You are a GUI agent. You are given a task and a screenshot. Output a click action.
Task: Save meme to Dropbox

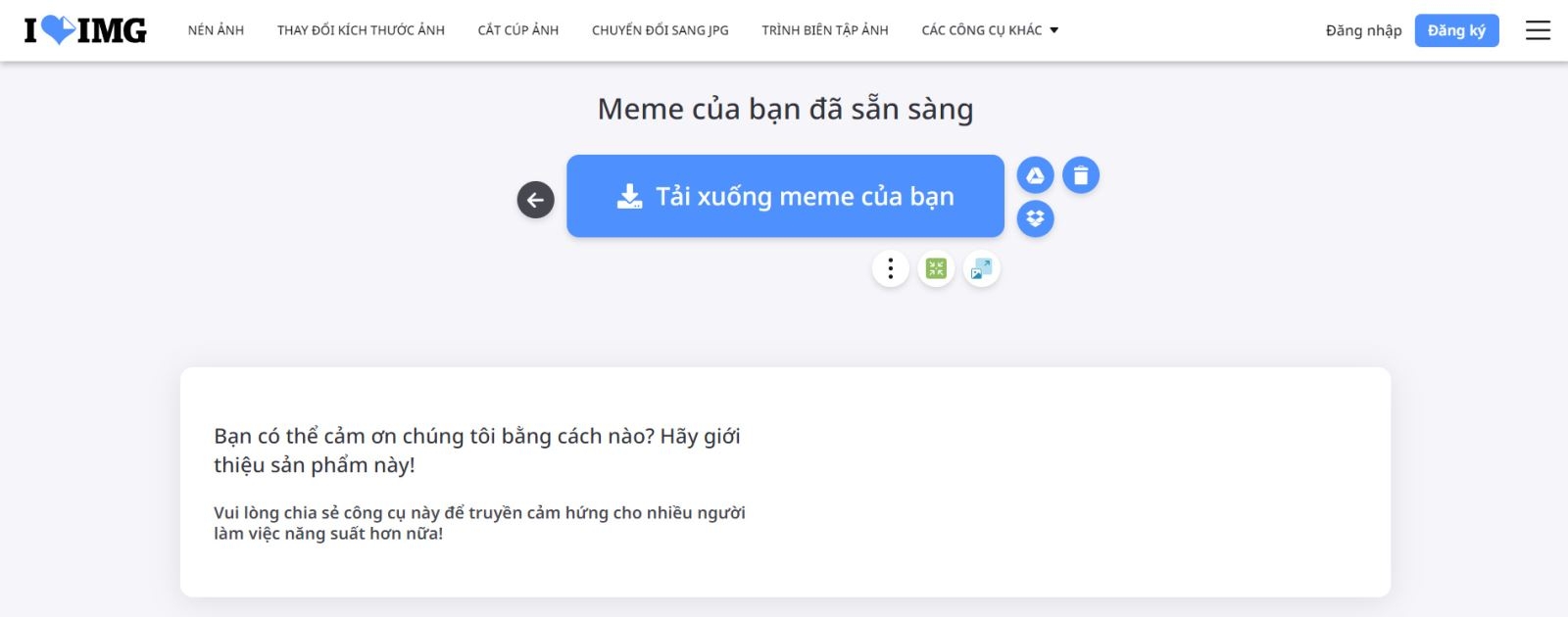click(1035, 218)
